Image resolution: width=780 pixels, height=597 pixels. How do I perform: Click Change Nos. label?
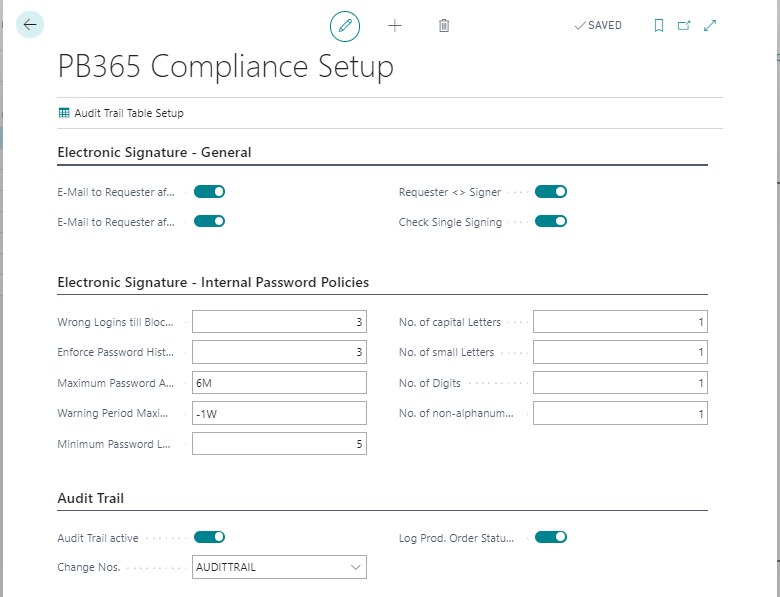coord(89,567)
